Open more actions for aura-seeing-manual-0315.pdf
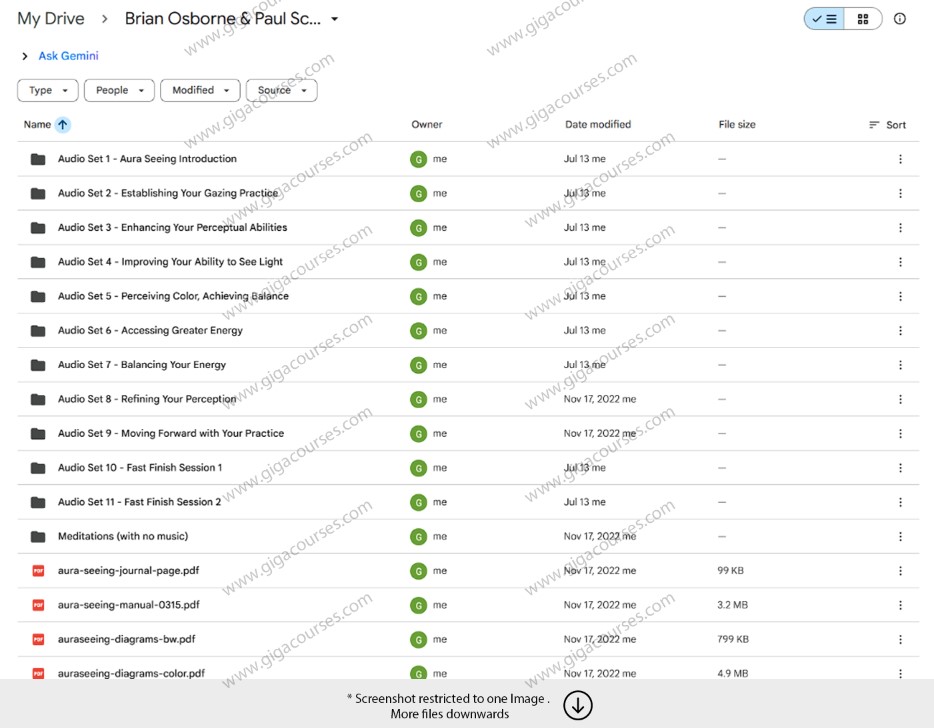Image resolution: width=934 pixels, height=728 pixels. click(900, 605)
